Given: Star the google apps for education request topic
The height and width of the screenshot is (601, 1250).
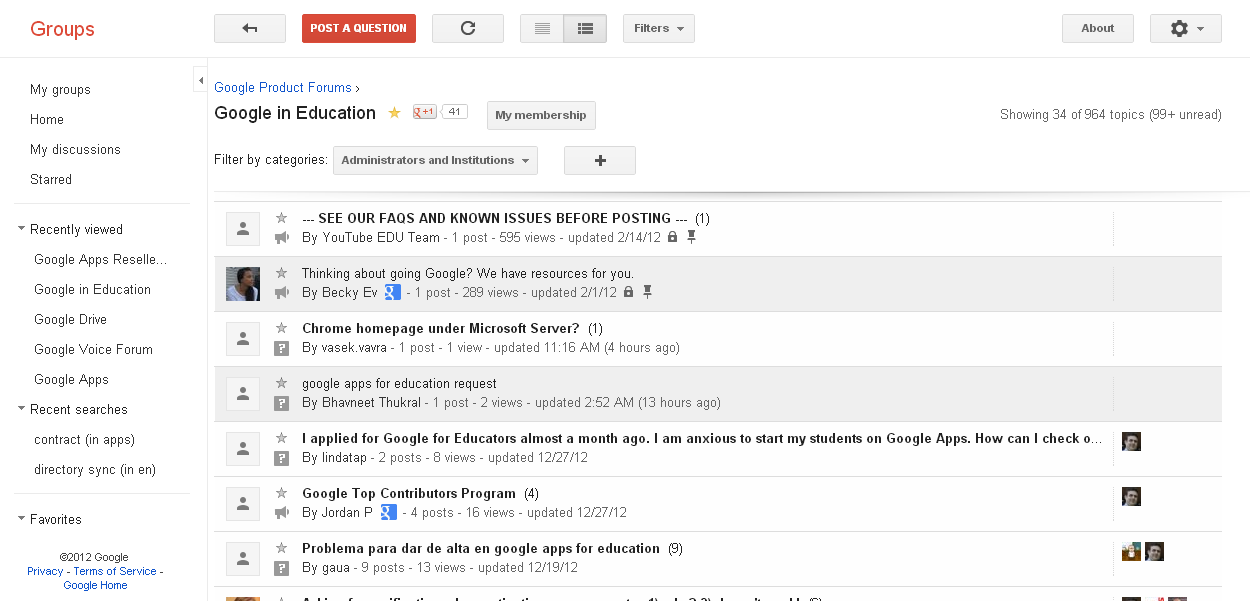Looking at the screenshot, I should (282, 383).
